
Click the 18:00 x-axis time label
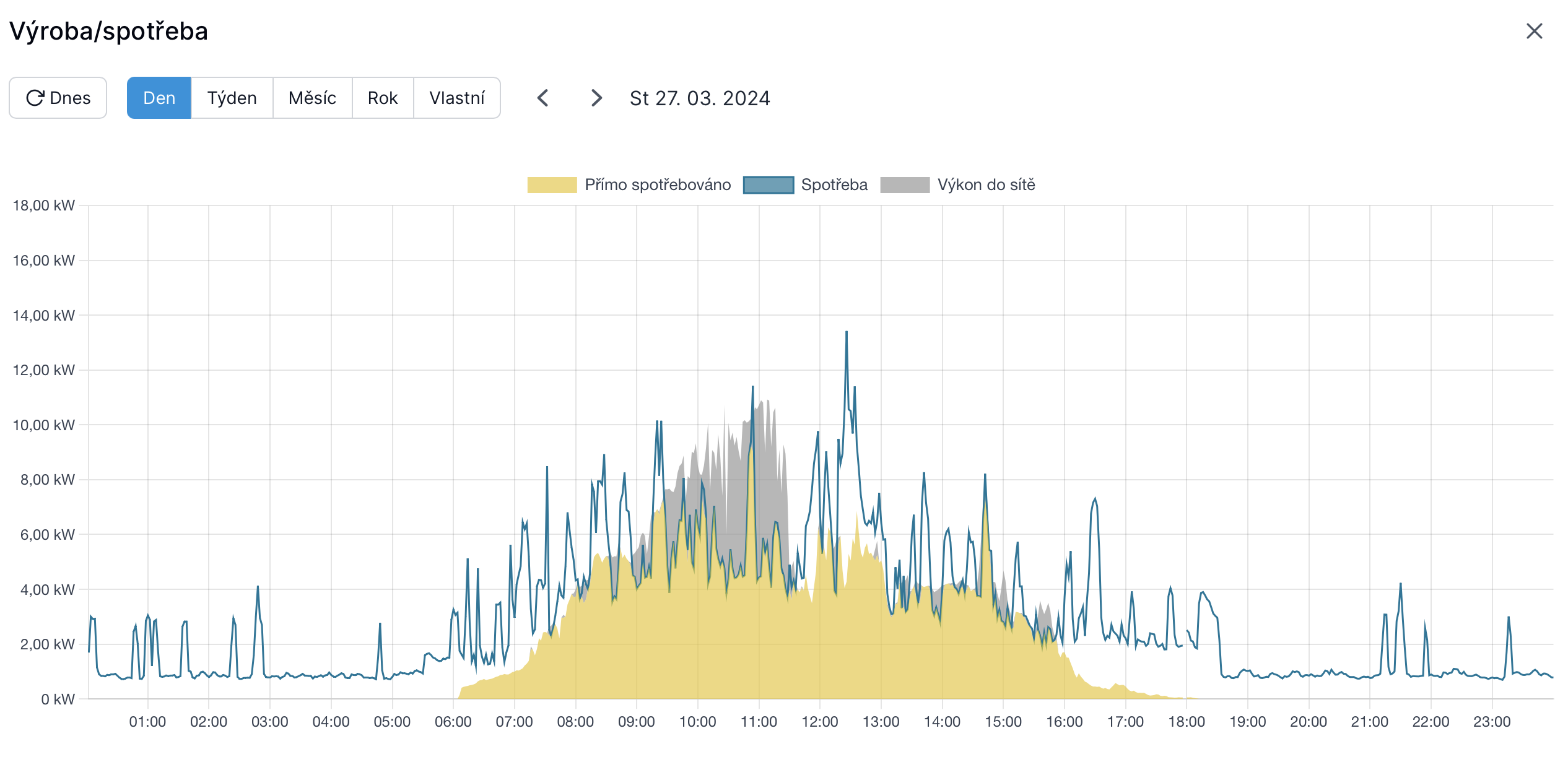pos(1186,722)
